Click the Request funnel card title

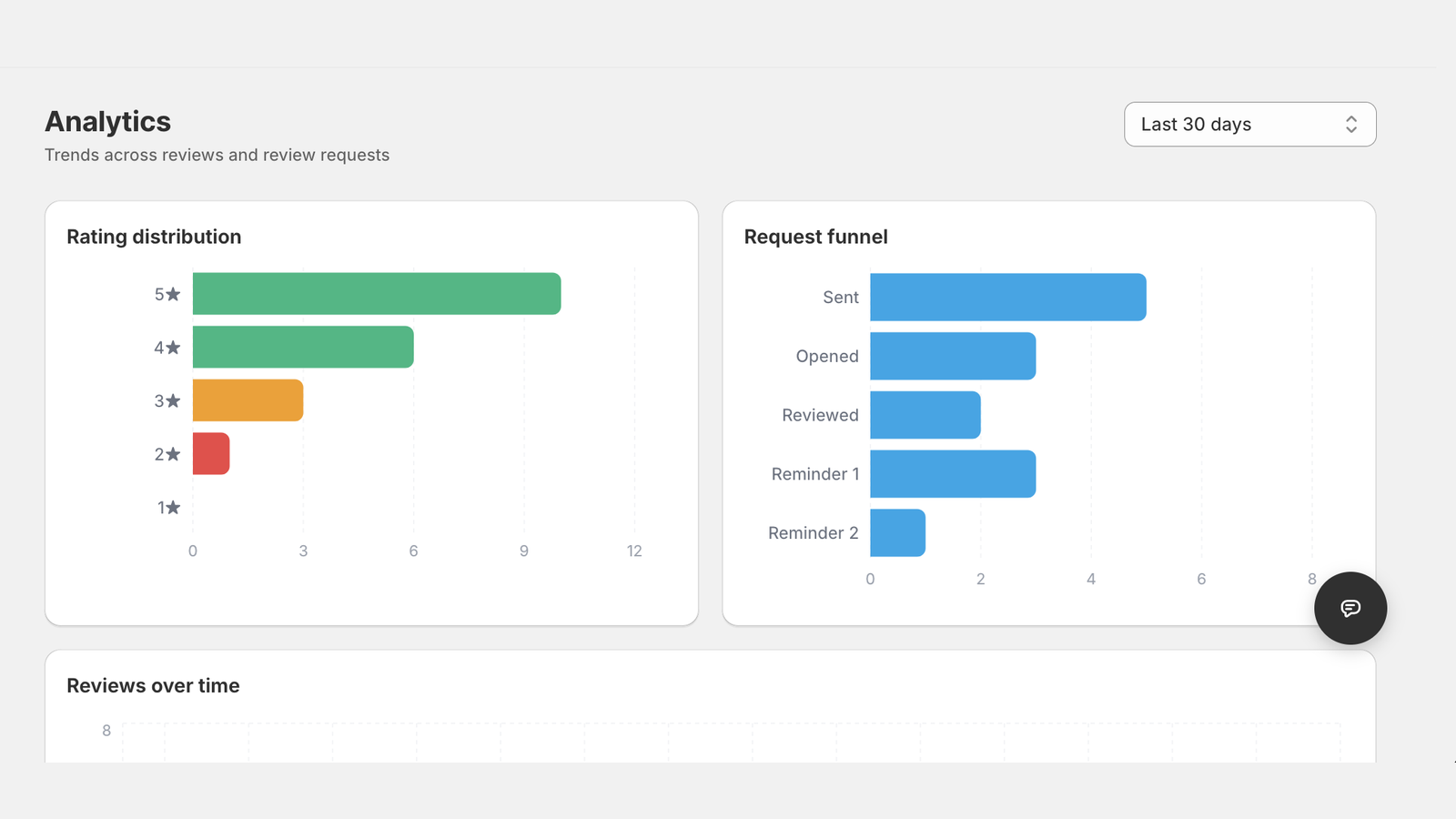815,237
